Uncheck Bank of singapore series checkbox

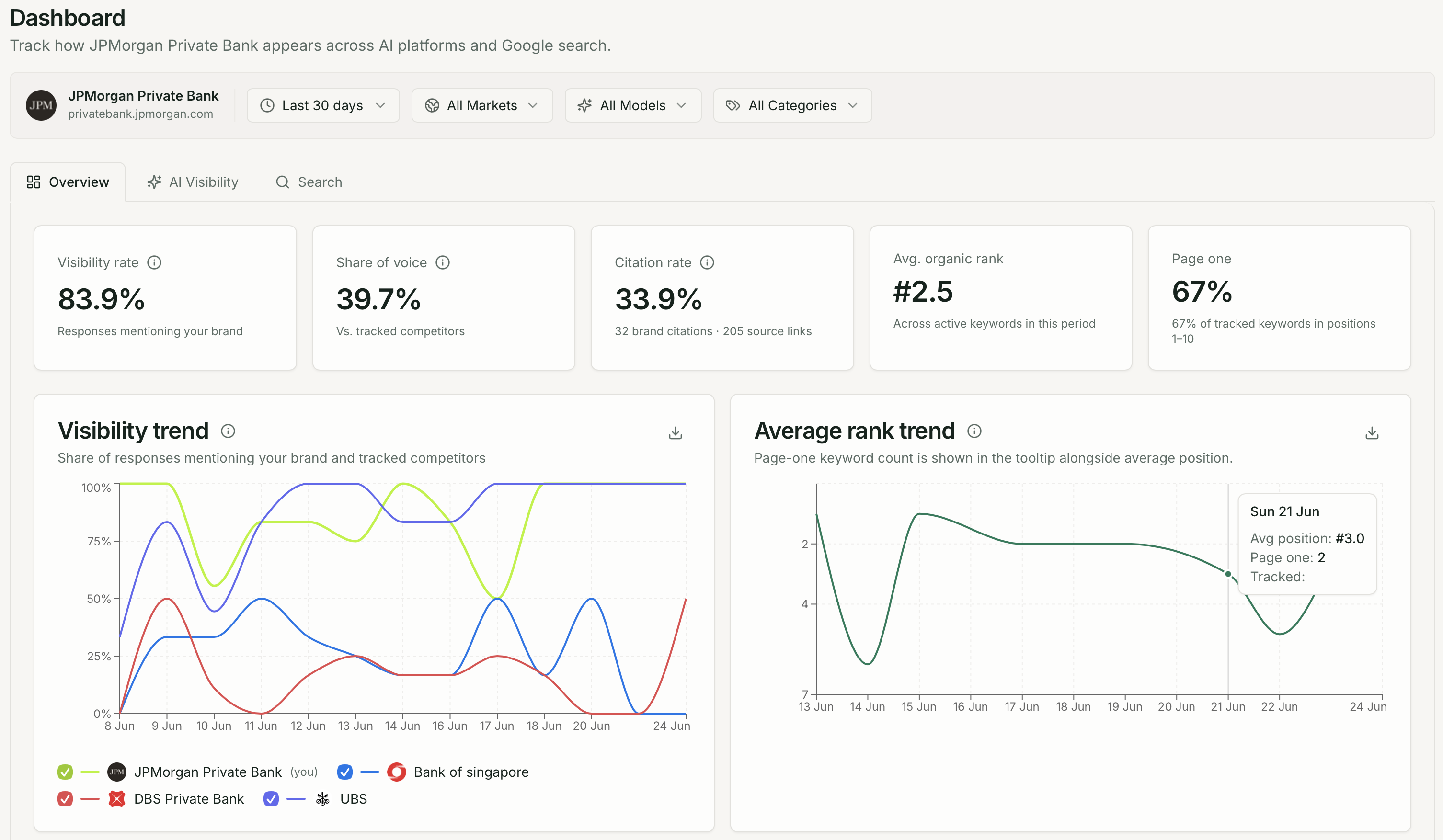(345, 772)
